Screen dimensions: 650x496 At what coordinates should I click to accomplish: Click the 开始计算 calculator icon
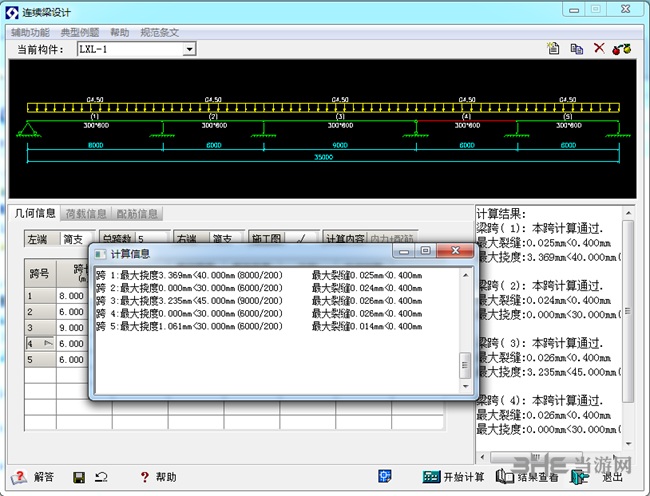431,477
